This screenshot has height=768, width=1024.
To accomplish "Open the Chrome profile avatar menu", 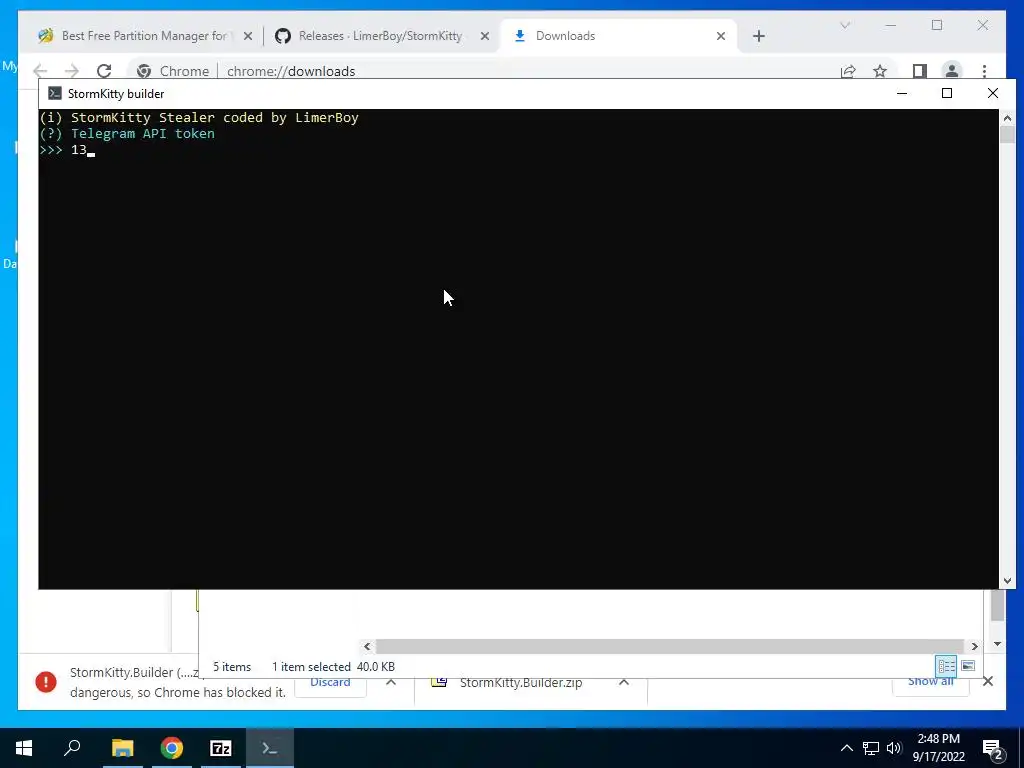I will [952, 71].
